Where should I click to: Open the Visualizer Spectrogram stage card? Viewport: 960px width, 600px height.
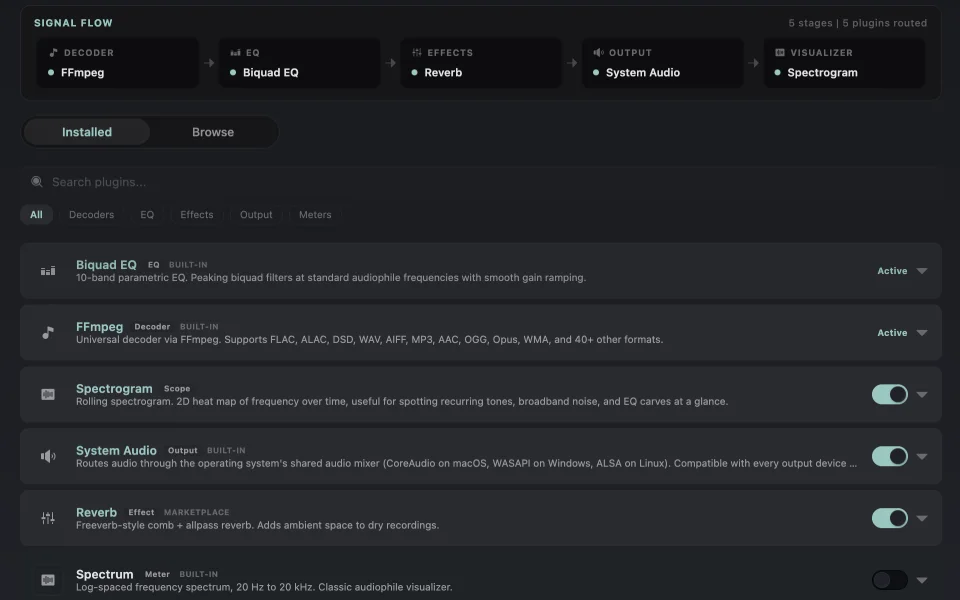click(844, 63)
